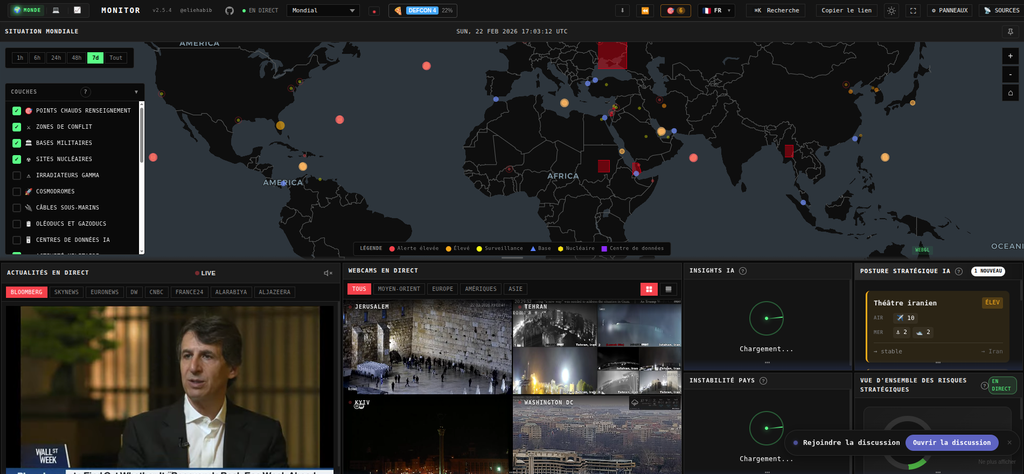Switch news feed to SkyNews tab
Viewport: 1024px width, 474px height.
tap(66, 292)
